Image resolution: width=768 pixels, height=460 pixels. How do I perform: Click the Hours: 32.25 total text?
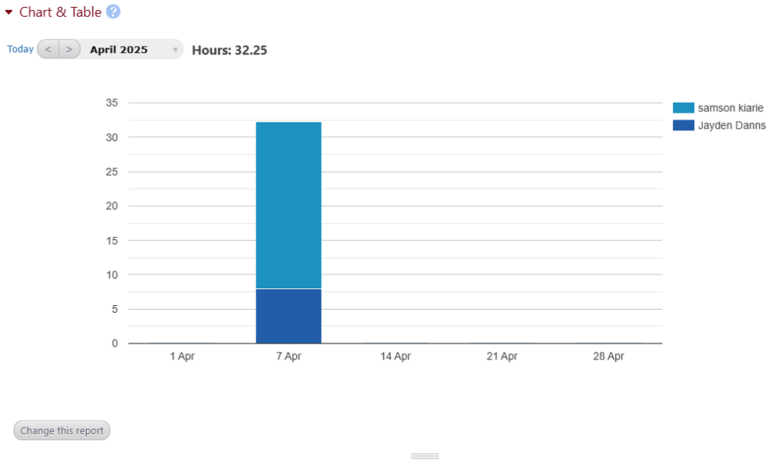coord(229,50)
